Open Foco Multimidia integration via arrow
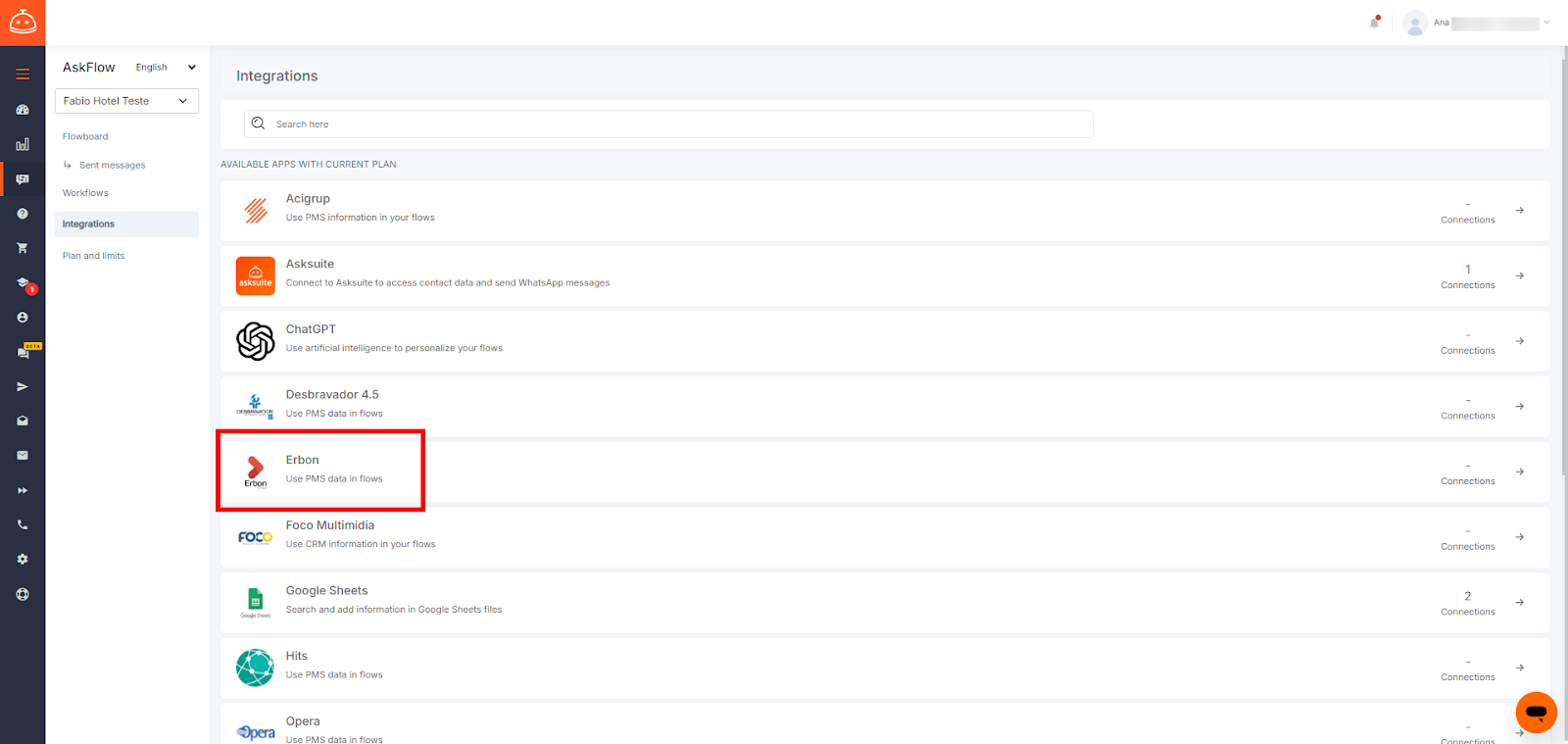The height and width of the screenshot is (744, 1568). point(1520,537)
